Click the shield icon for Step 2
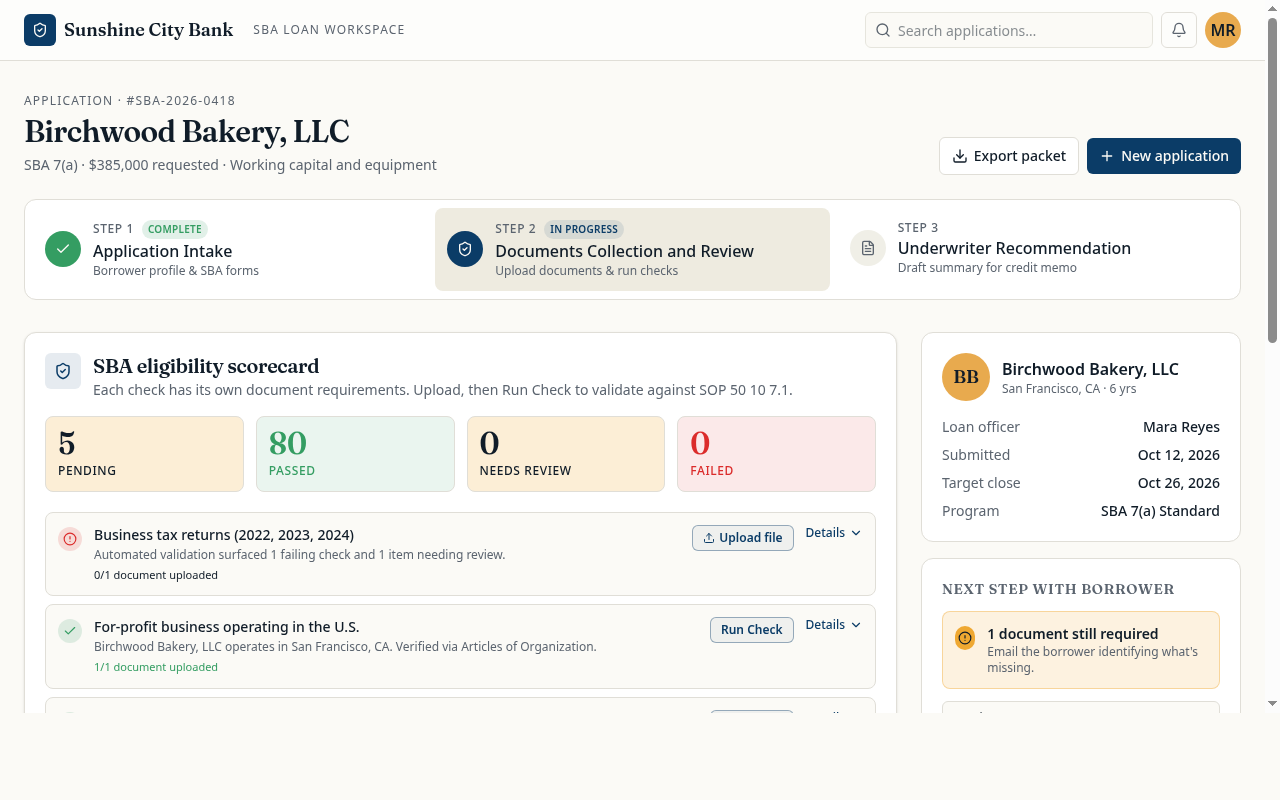The image size is (1280, 800). pyautogui.click(x=465, y=249)
